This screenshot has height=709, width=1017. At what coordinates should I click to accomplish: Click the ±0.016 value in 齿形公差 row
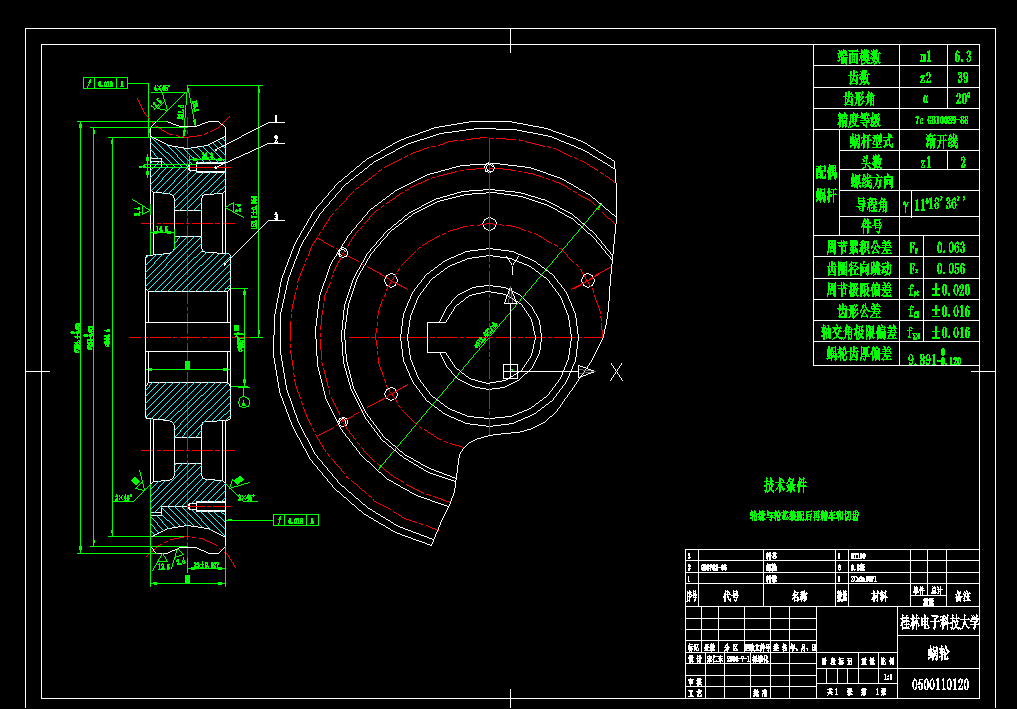(951, 311)
